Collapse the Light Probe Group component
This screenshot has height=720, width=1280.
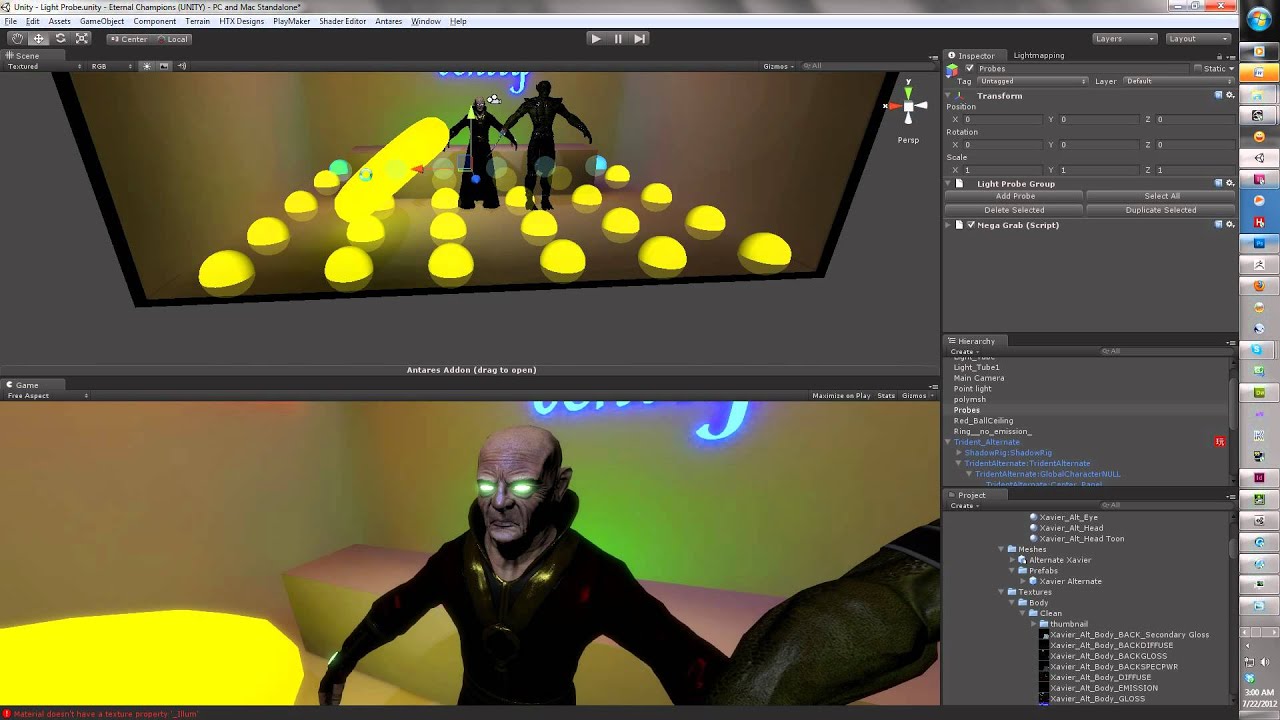coord(949,184)
